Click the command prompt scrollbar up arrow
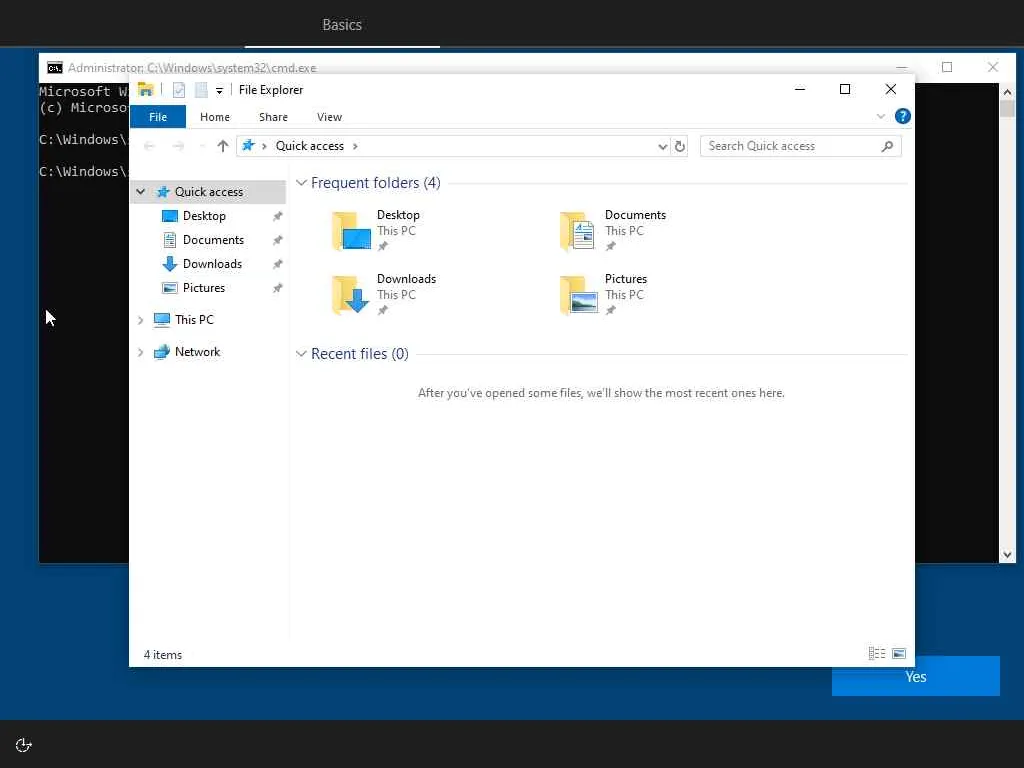 1007,92
